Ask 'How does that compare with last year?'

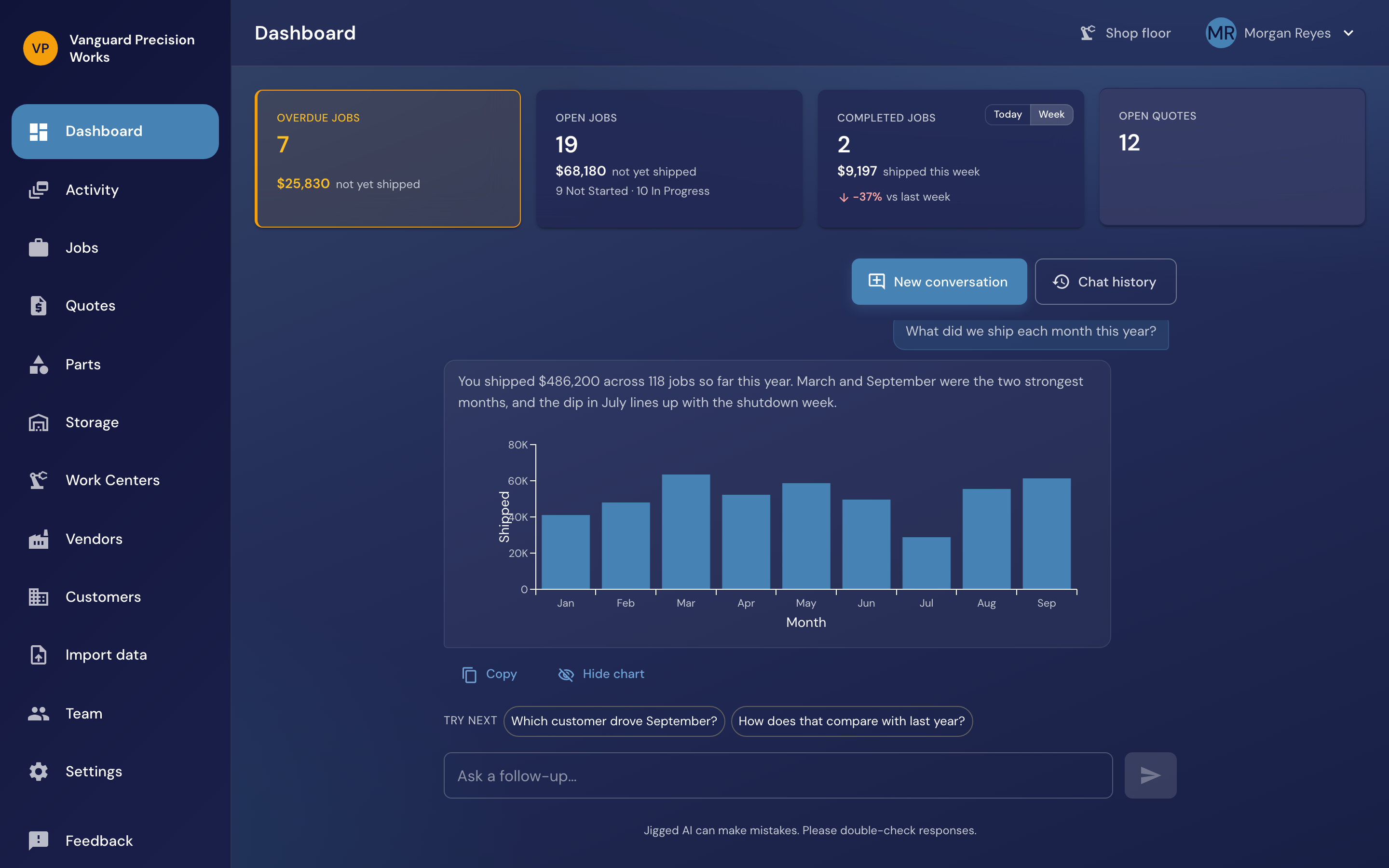[852, 721]
